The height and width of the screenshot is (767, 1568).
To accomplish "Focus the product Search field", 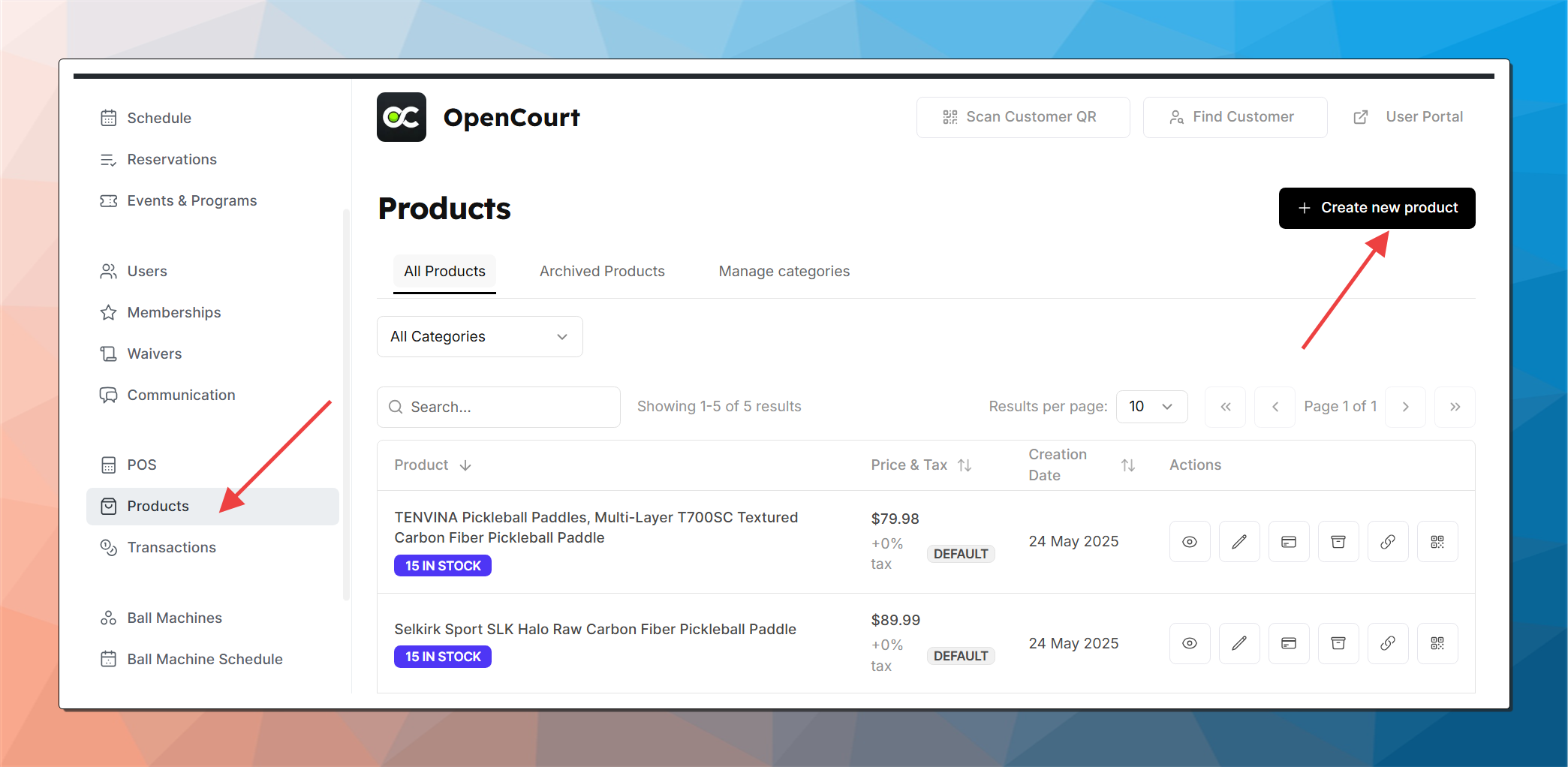I will 498,407.
